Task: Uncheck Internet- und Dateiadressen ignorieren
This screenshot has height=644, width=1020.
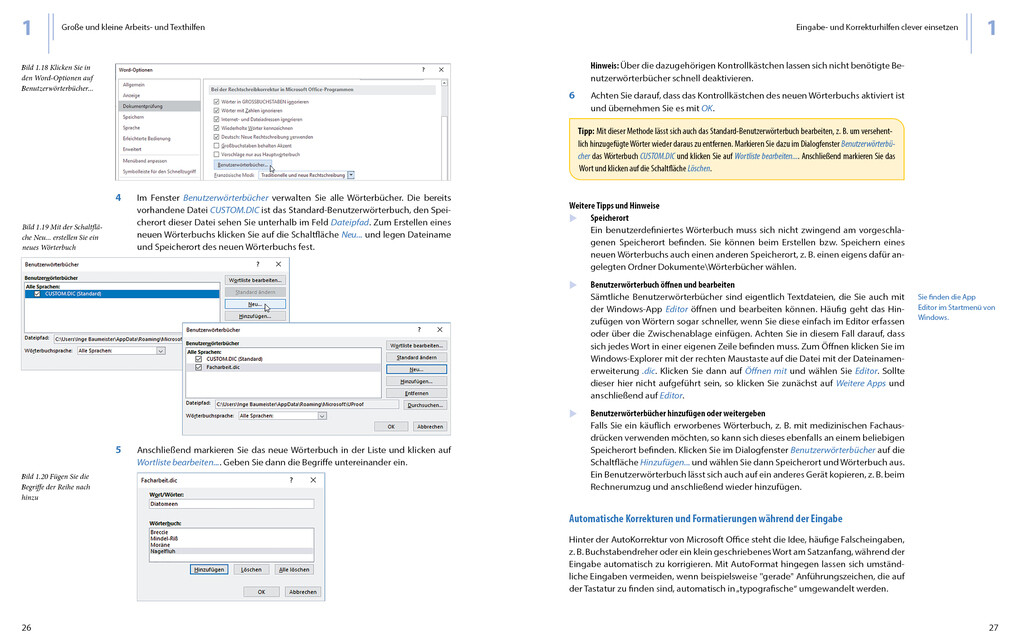Action: coord(217,119)
